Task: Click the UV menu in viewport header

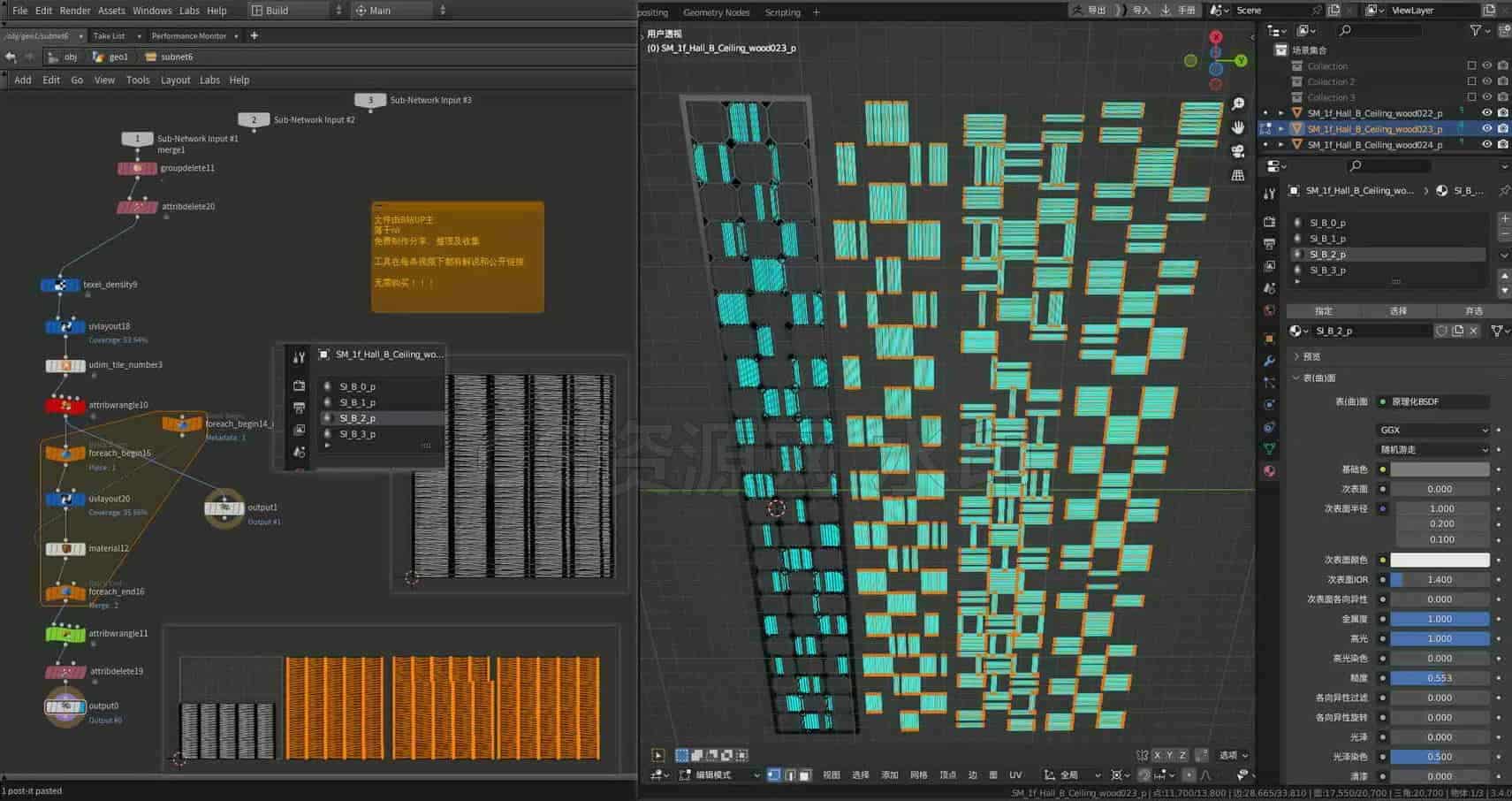Action: tap(1015, 775)
